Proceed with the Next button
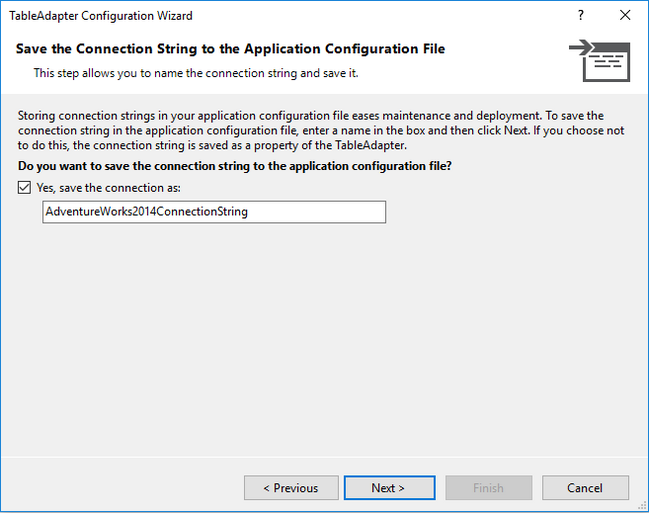649x513 pixels. pyautogui.click(x=389, y=488)
